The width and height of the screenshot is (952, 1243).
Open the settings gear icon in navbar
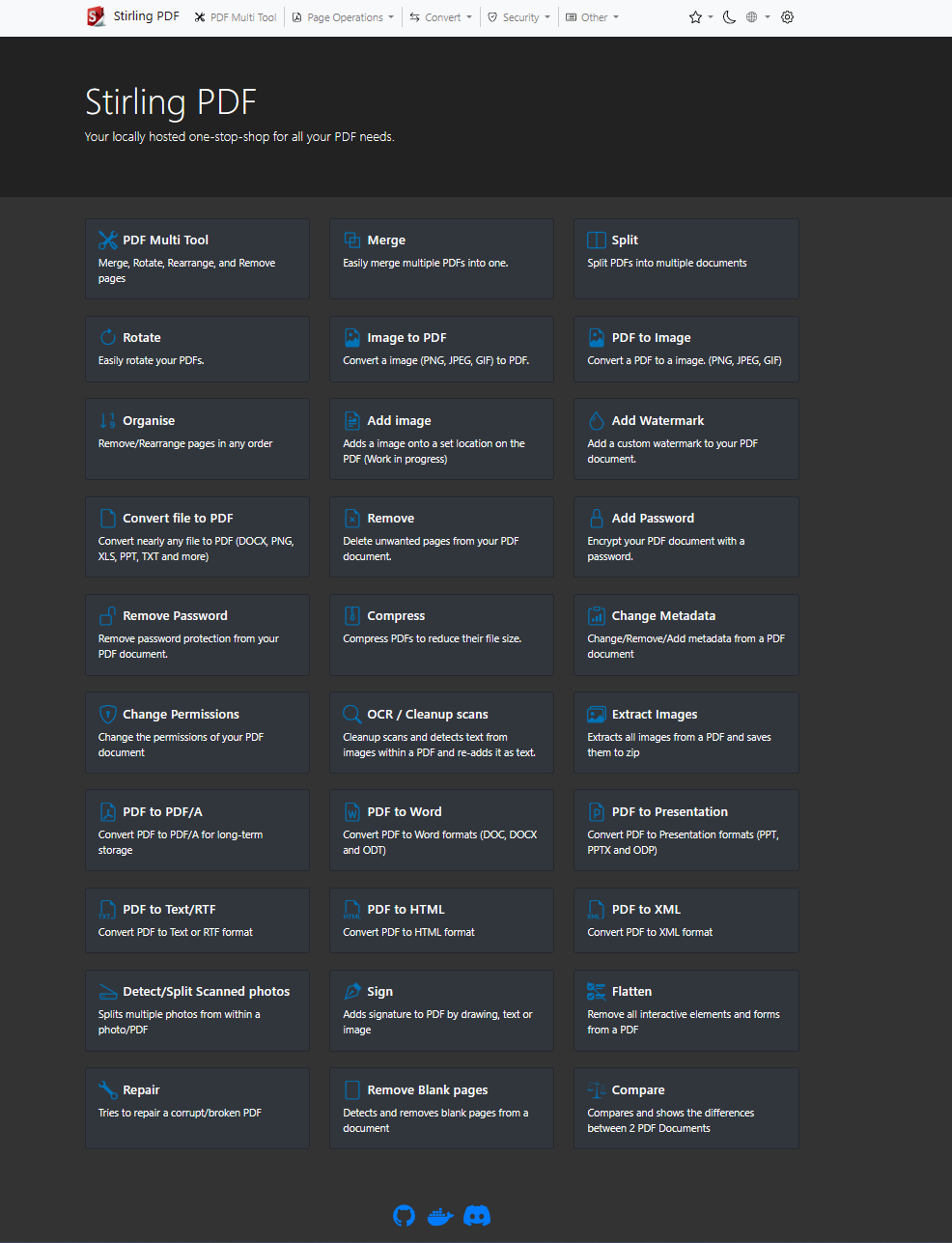[787, 17]
